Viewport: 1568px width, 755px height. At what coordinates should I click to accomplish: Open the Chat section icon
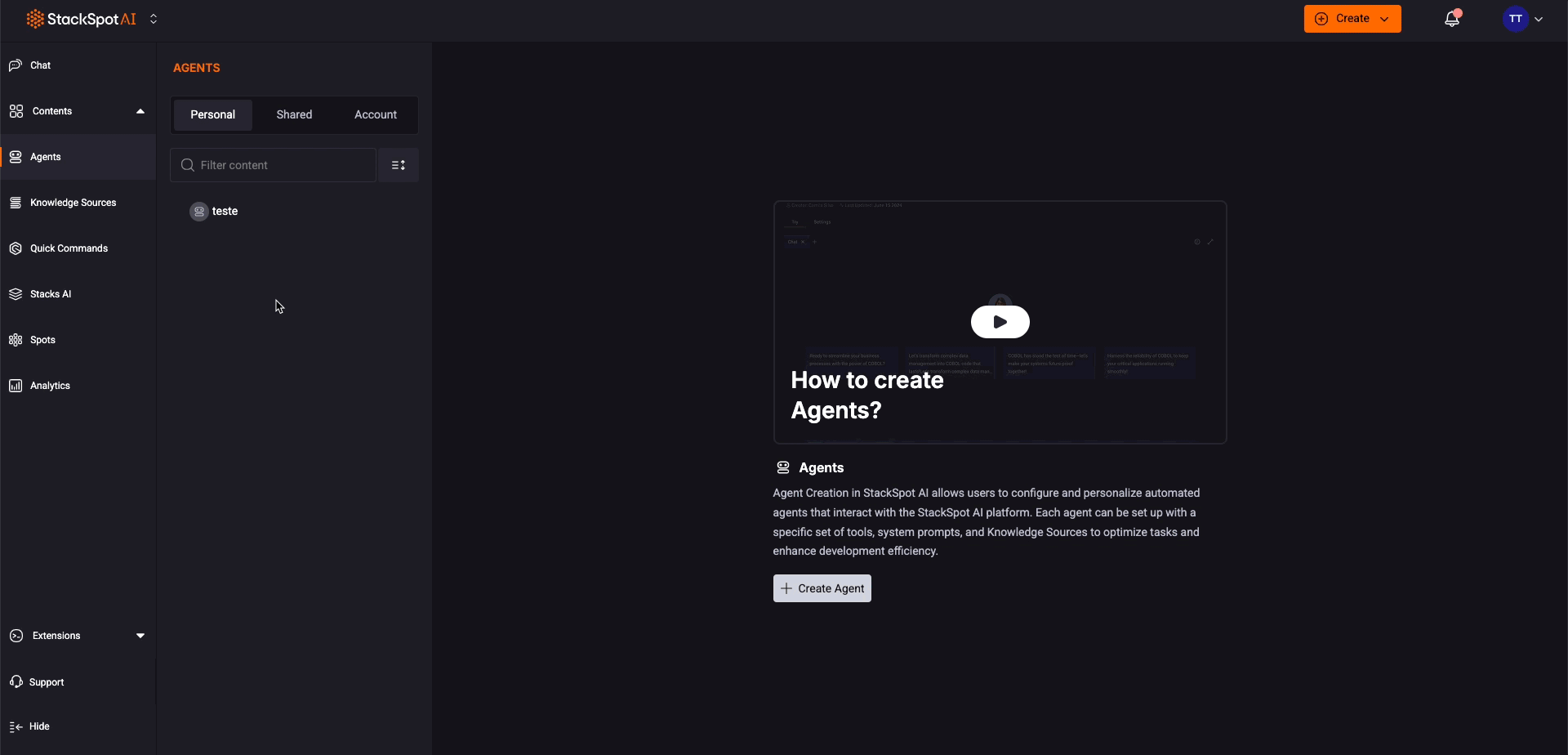click(16, 65)
